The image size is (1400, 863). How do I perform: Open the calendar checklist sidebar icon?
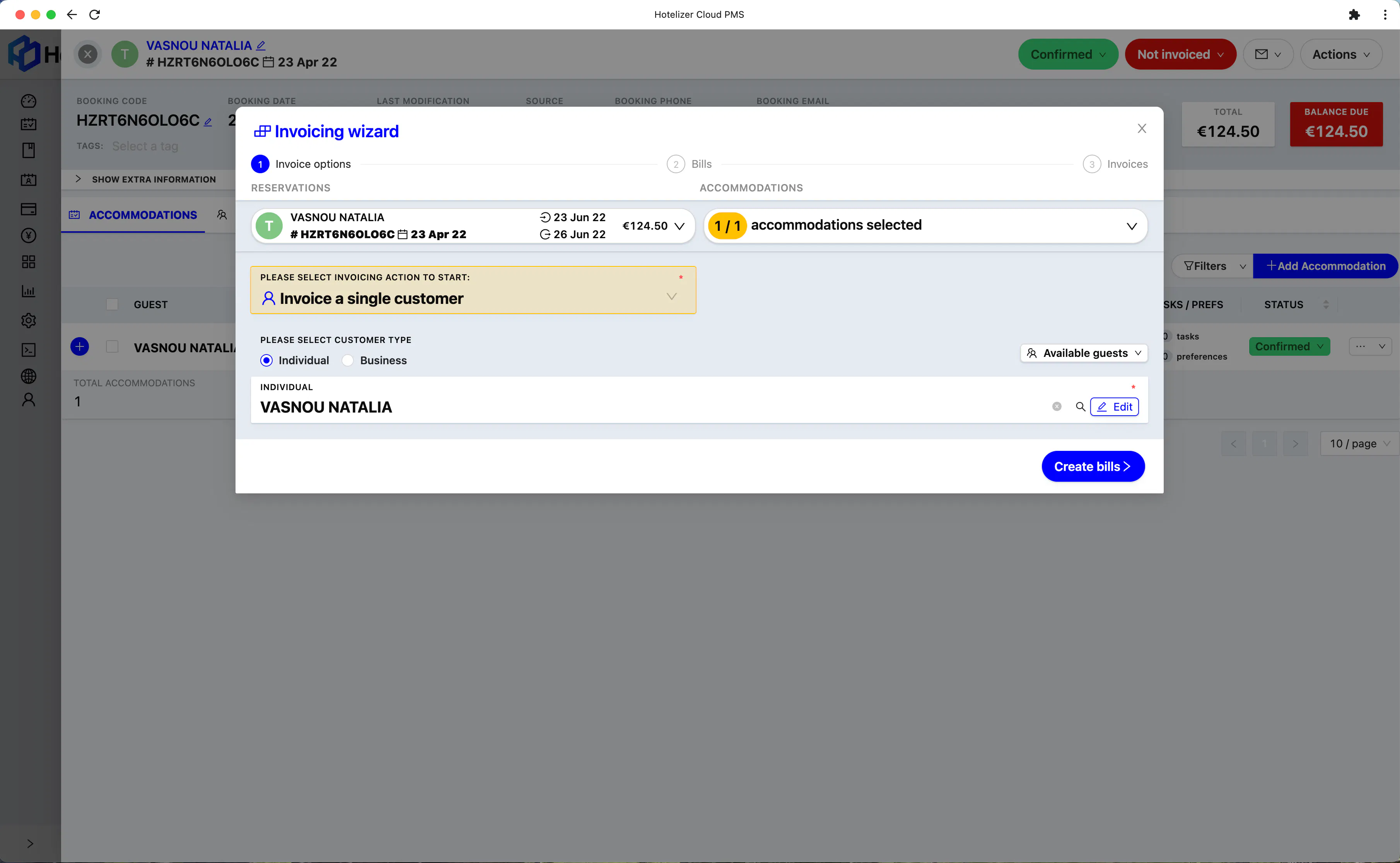tap(29, 124)
